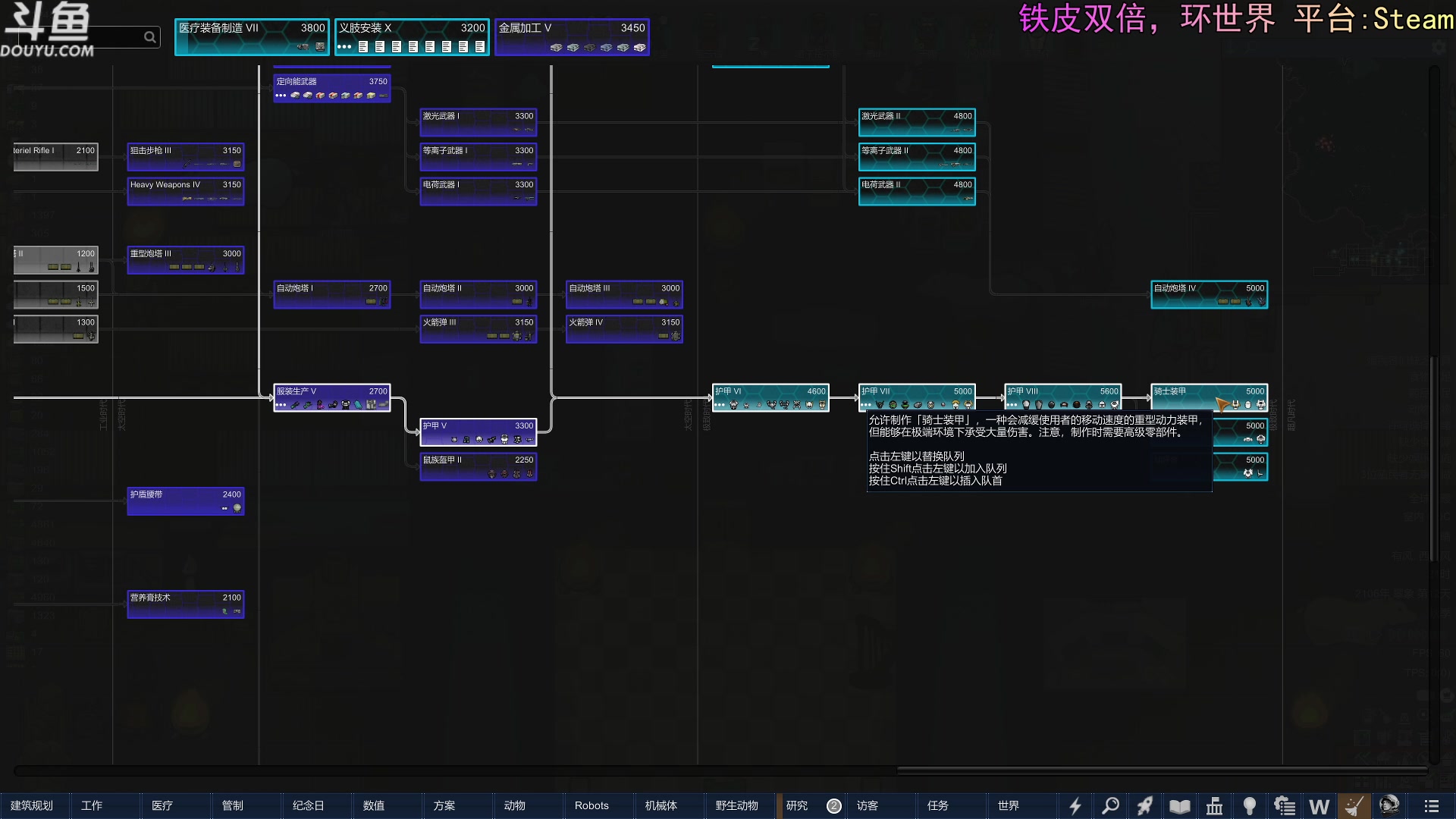1456x819 pixels.
Task: Open the 世界 tab
Action: 1022,806
